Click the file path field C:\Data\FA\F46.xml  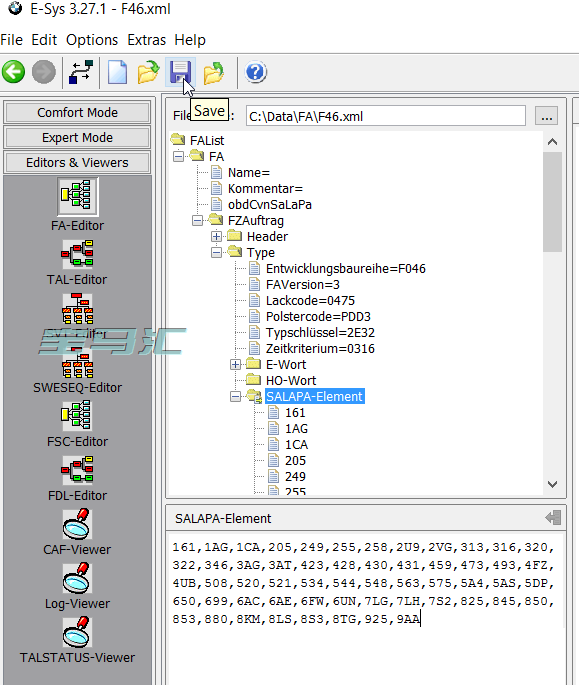385,116
